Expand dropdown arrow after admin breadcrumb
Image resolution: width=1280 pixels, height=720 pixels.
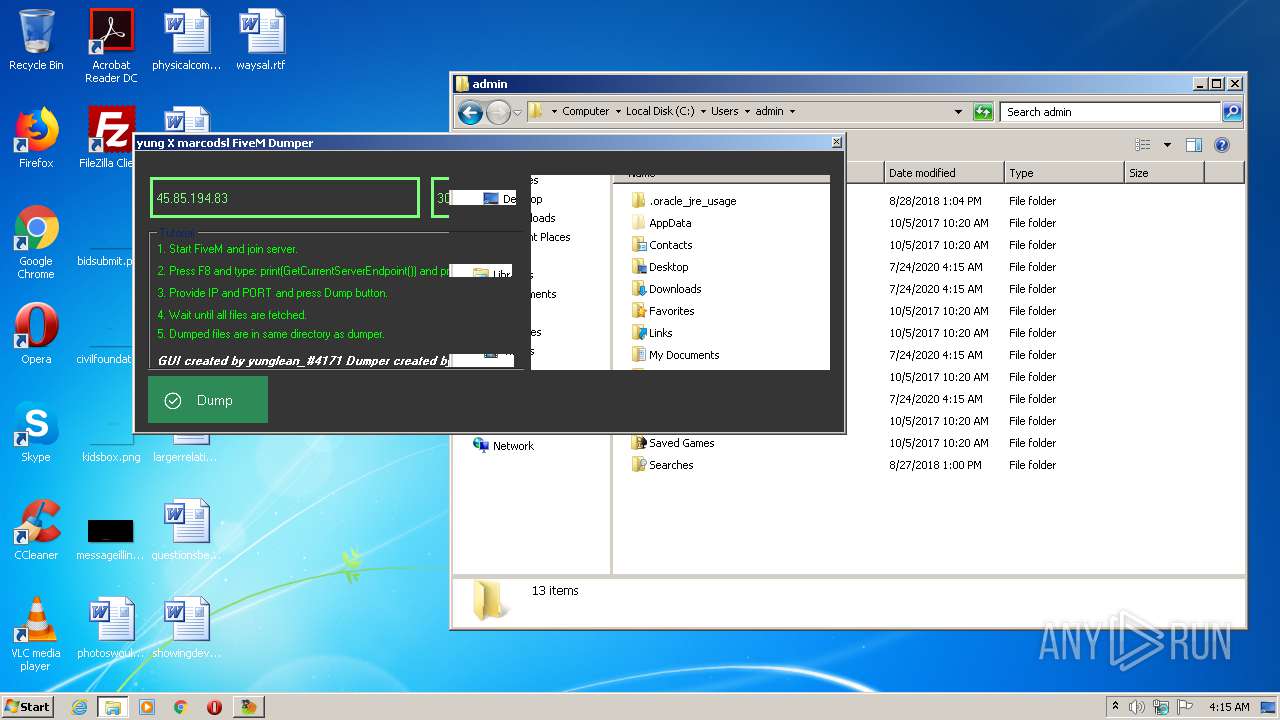coord(792,111)
